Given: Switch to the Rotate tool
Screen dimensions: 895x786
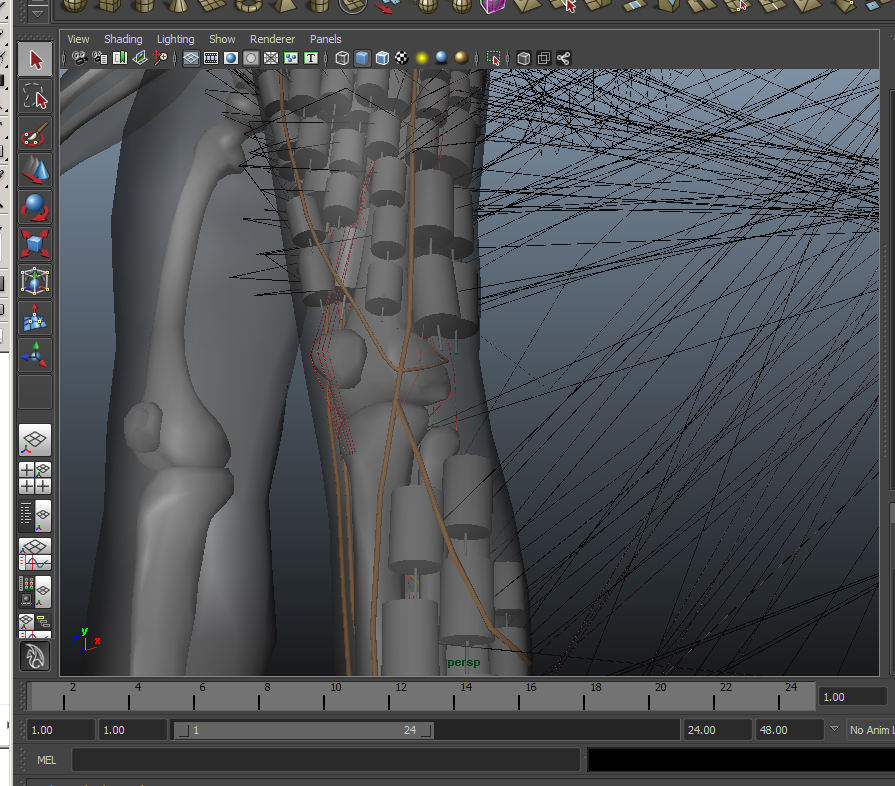Looking at the screenshot, I should (36, 208).
